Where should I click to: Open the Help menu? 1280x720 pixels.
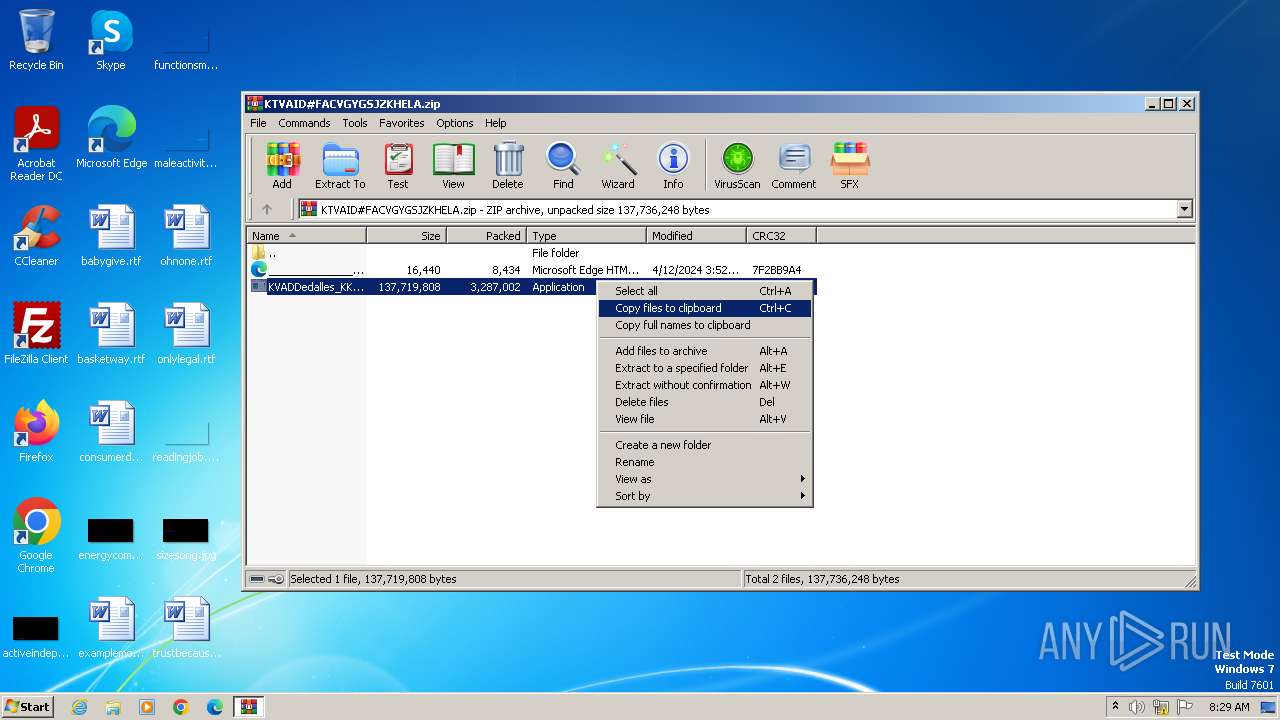[496, 123]
